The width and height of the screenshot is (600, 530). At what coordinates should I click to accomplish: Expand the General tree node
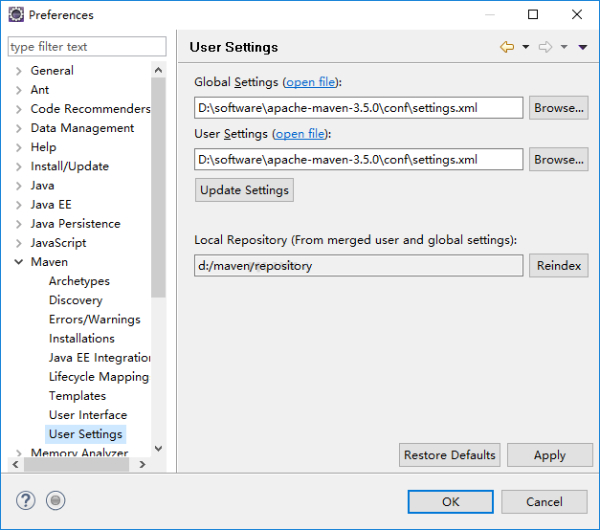(x=18, y=71)
